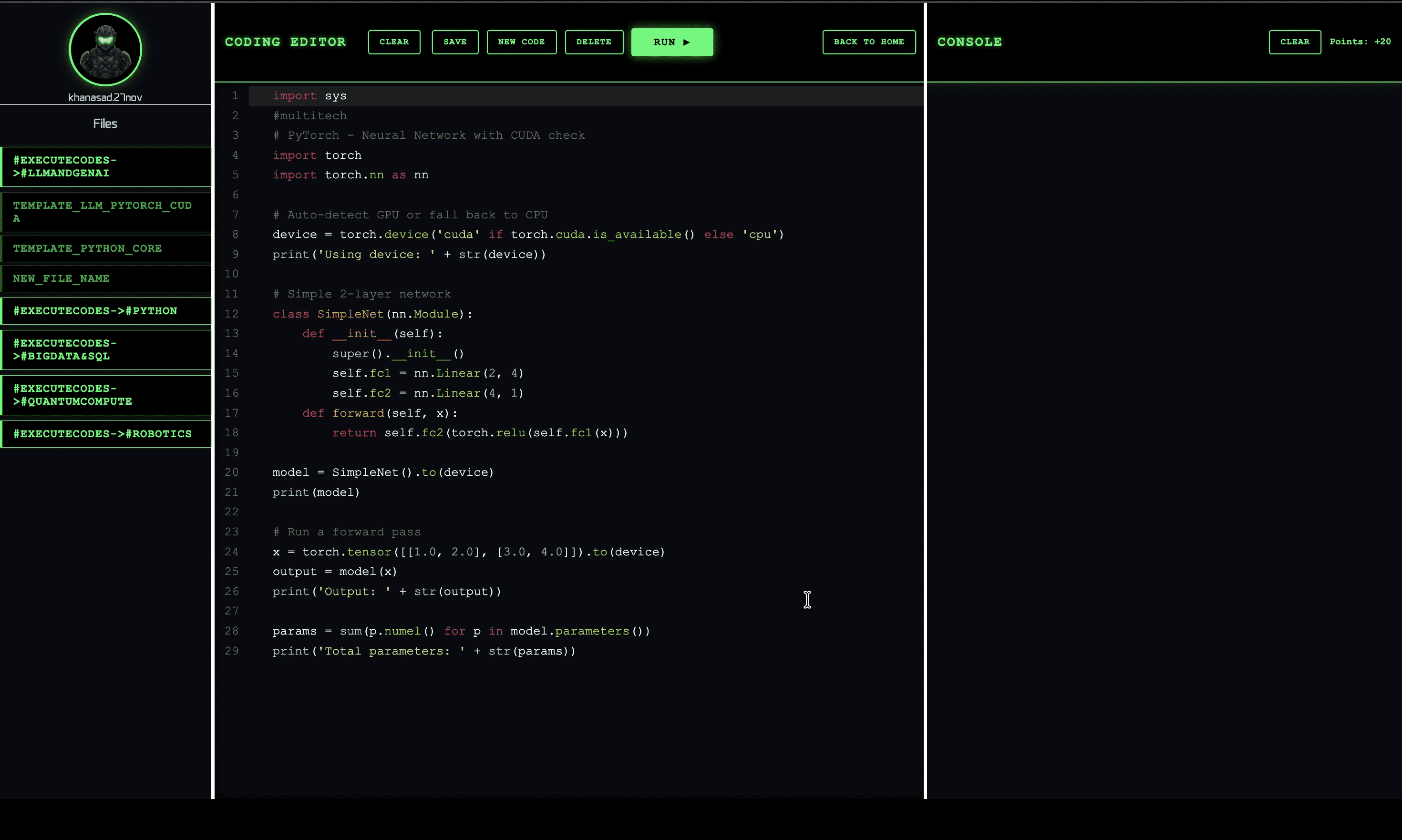The image size is (1402, 840).
Task: Click the Points: +20 indicator
Action: (1360, 42)
